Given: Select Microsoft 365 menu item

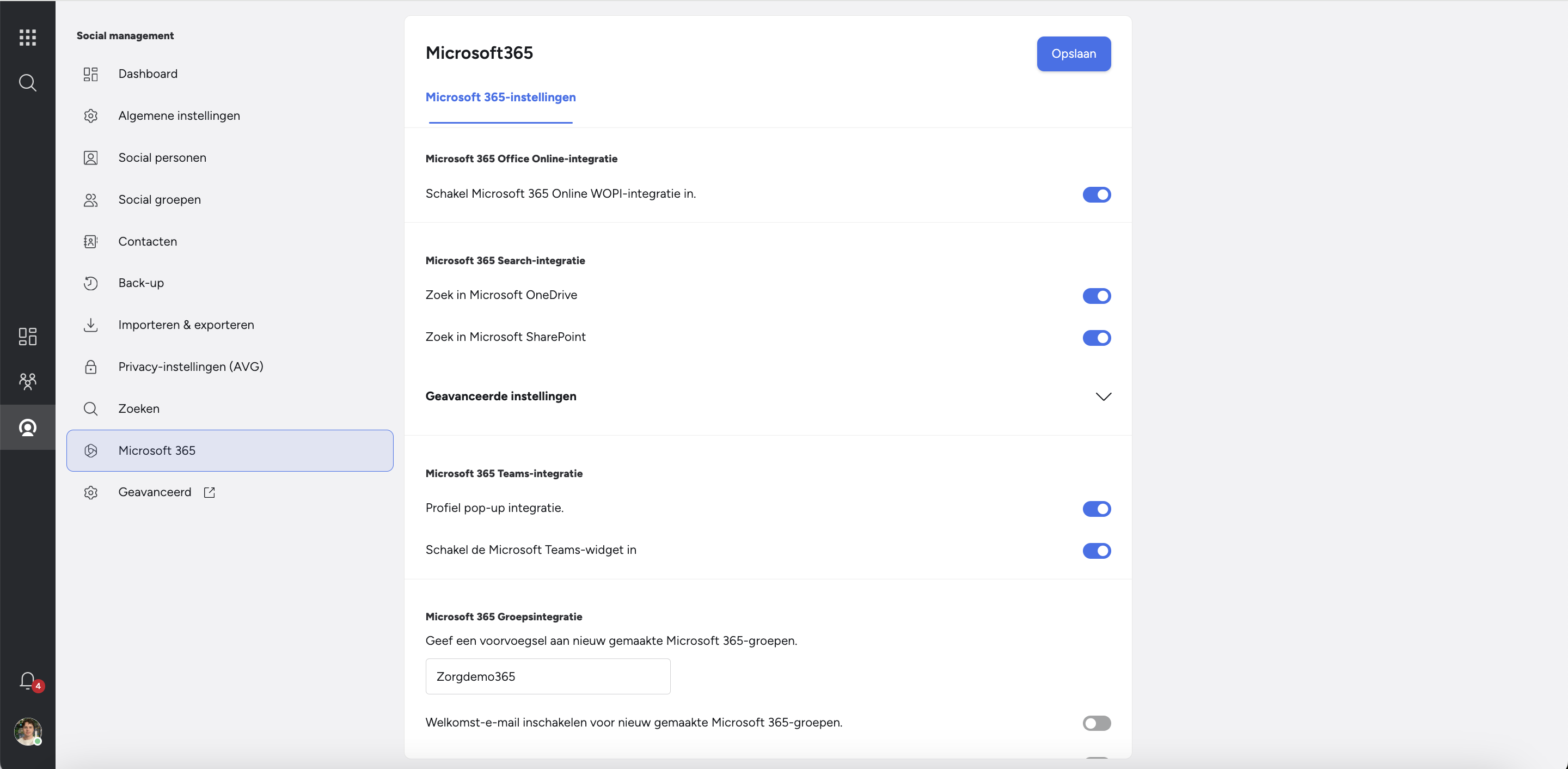Looking at the screenshot, I should 229,450.
